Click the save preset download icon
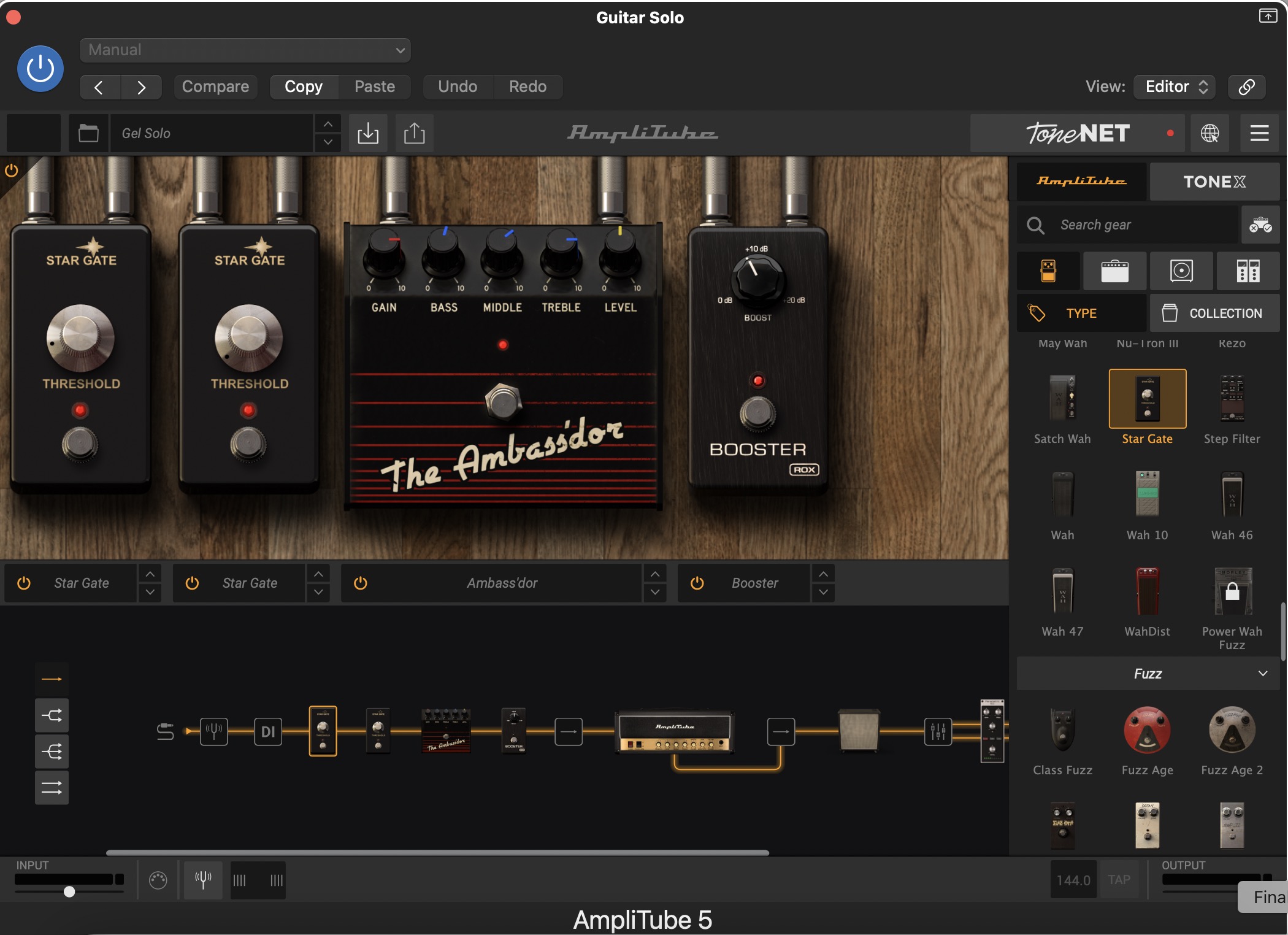Image resolution: width=1288 pixels, height=935 pixels. click(x=368, y=133)
